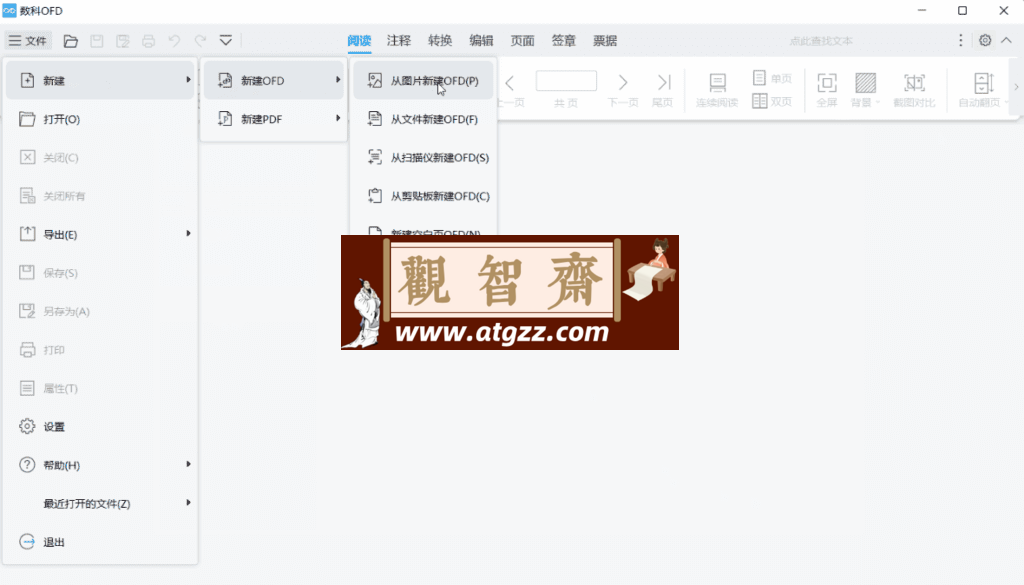Select 导出(E) in the file menu

pos(101,234)
